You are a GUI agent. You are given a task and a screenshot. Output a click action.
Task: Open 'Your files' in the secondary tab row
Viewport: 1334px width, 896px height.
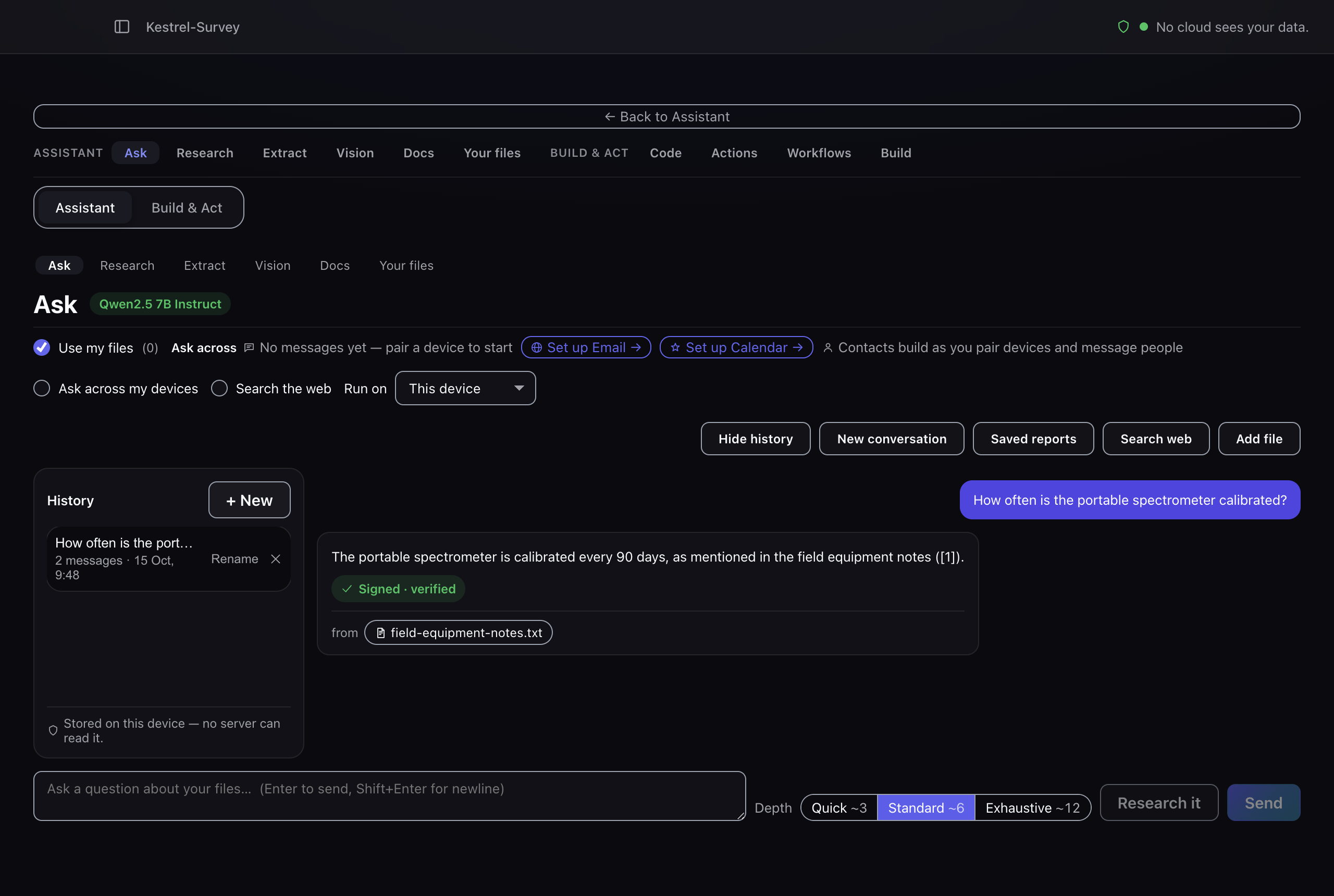coord(406,266)
